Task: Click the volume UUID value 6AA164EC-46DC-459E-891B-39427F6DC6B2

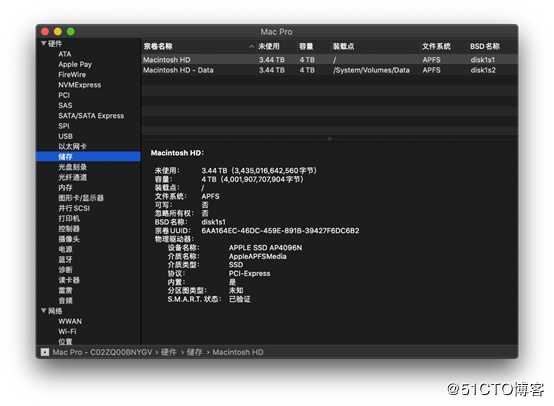Action: pyautogui.click(x=280, y=231)
